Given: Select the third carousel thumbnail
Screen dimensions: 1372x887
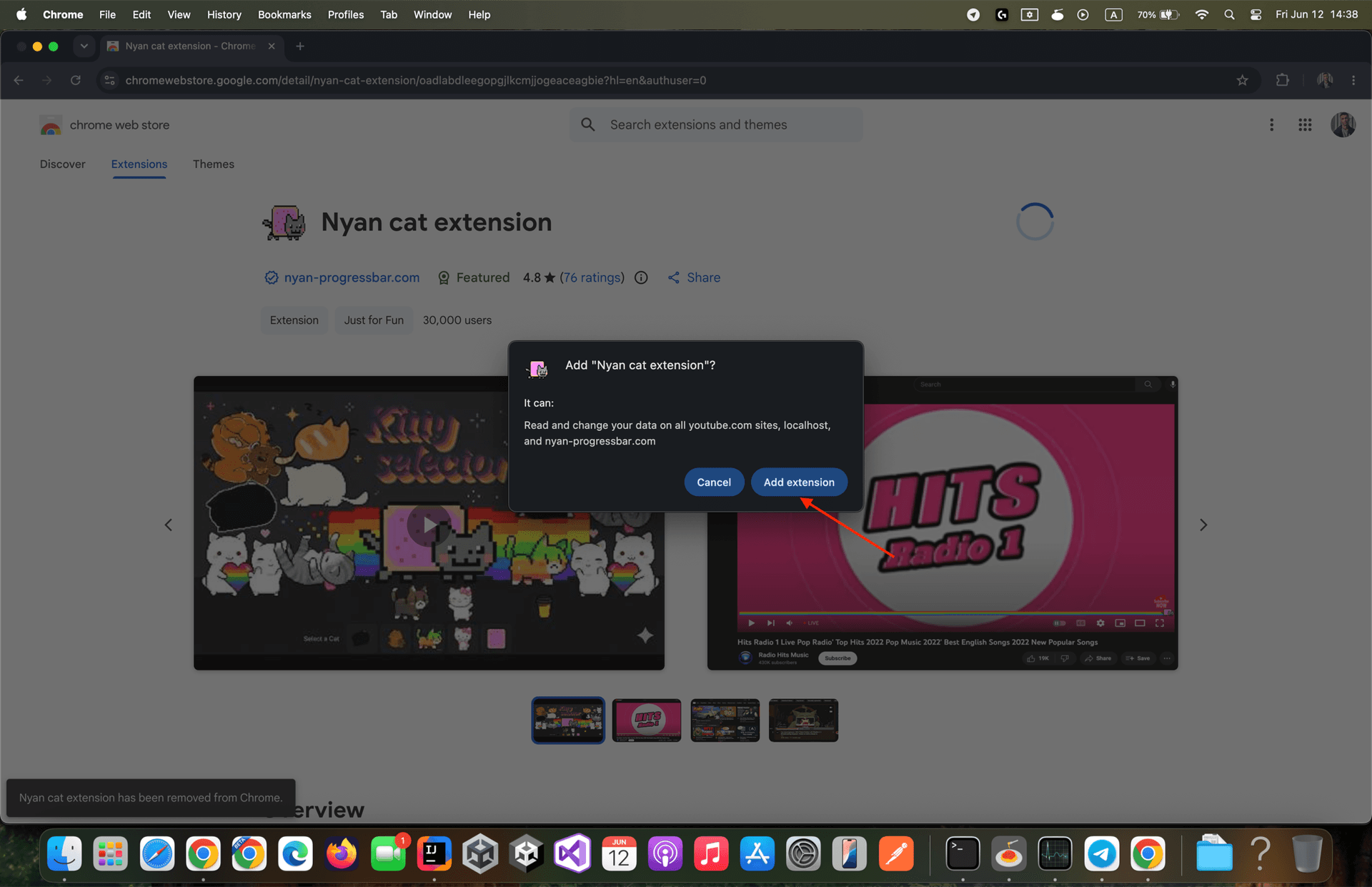Looking at the screenshot, I should point(725,720).
